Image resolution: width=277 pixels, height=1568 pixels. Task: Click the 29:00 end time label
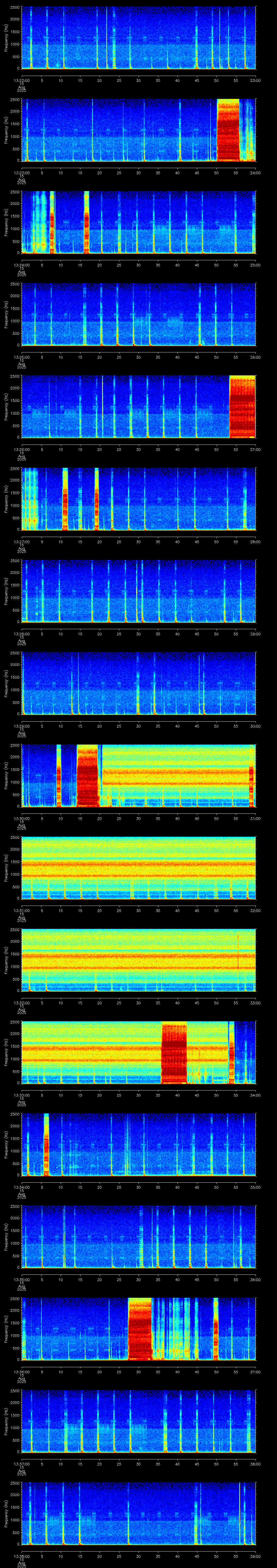click(255, 634)
